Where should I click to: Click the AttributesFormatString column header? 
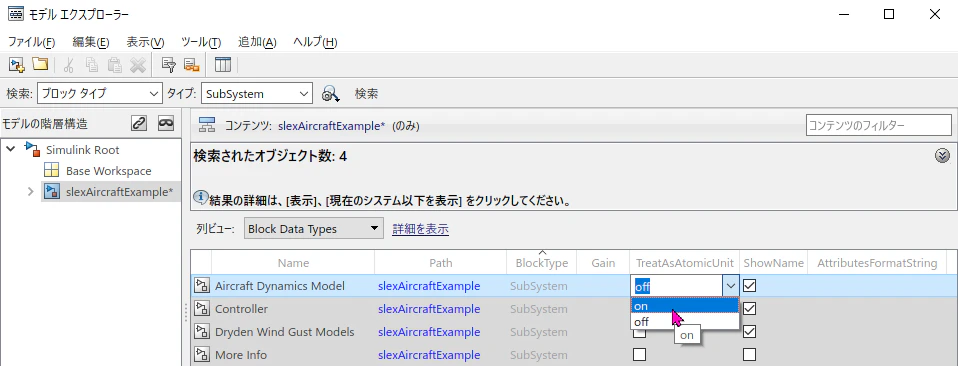click(x=877, y=263)
